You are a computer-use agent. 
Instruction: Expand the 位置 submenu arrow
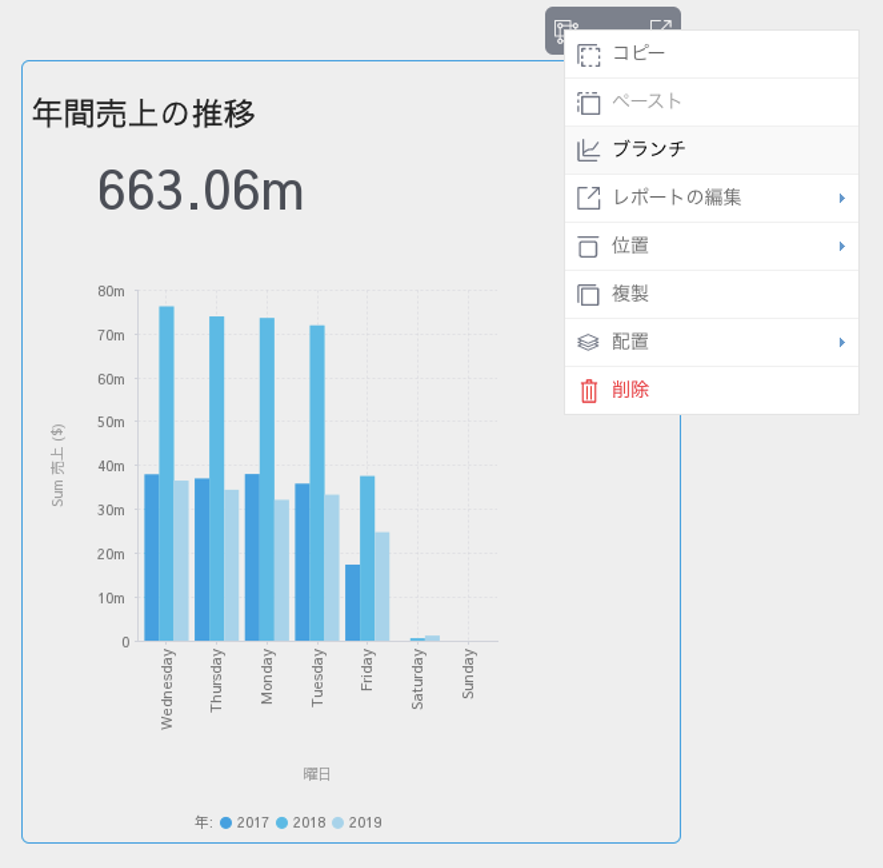[842, 246]
